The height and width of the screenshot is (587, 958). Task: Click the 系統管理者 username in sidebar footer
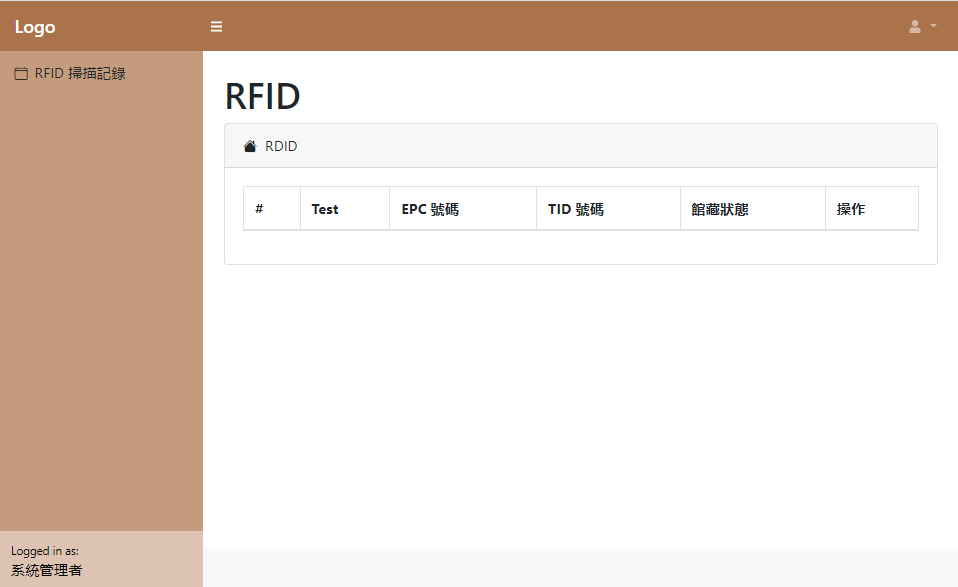click(x=46, y=570)
